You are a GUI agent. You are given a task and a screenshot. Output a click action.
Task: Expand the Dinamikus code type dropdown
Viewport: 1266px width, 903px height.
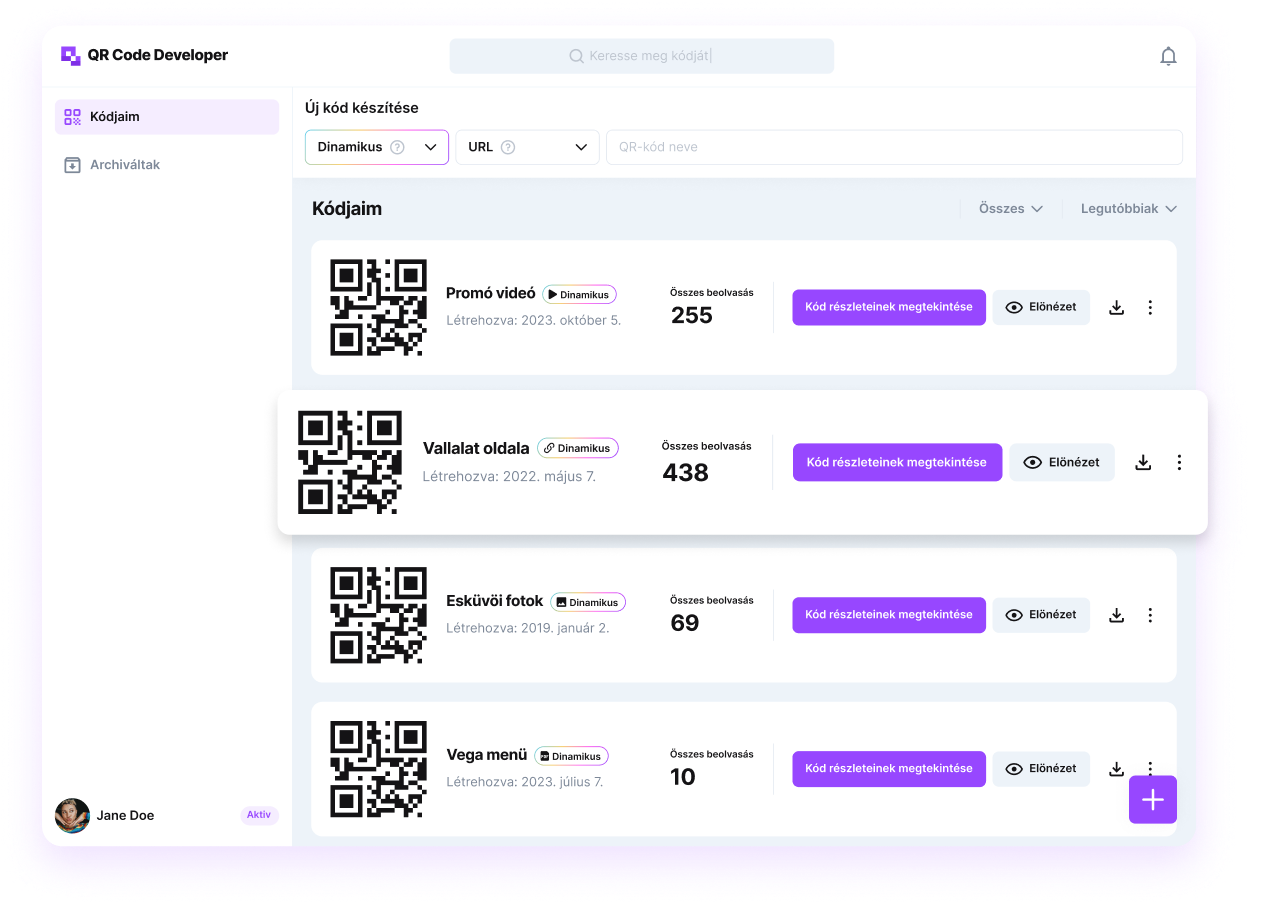coord(377,147)
